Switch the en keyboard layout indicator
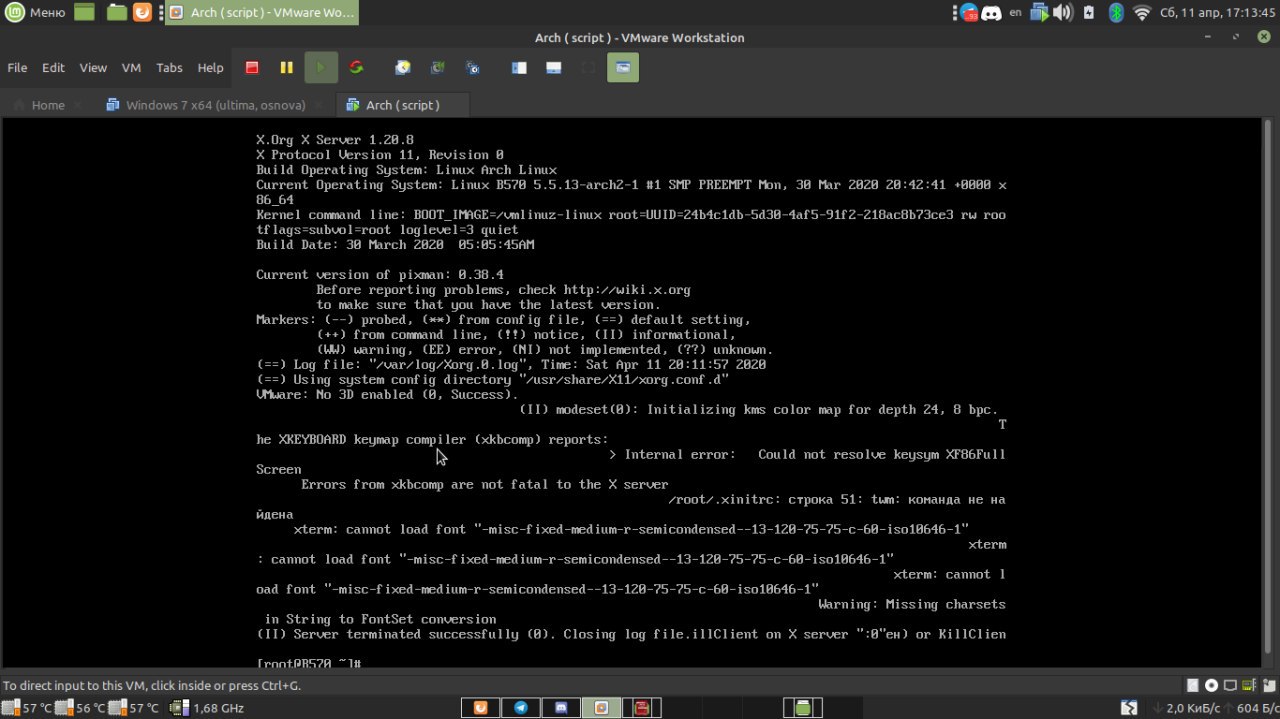 pos(1016,13)
